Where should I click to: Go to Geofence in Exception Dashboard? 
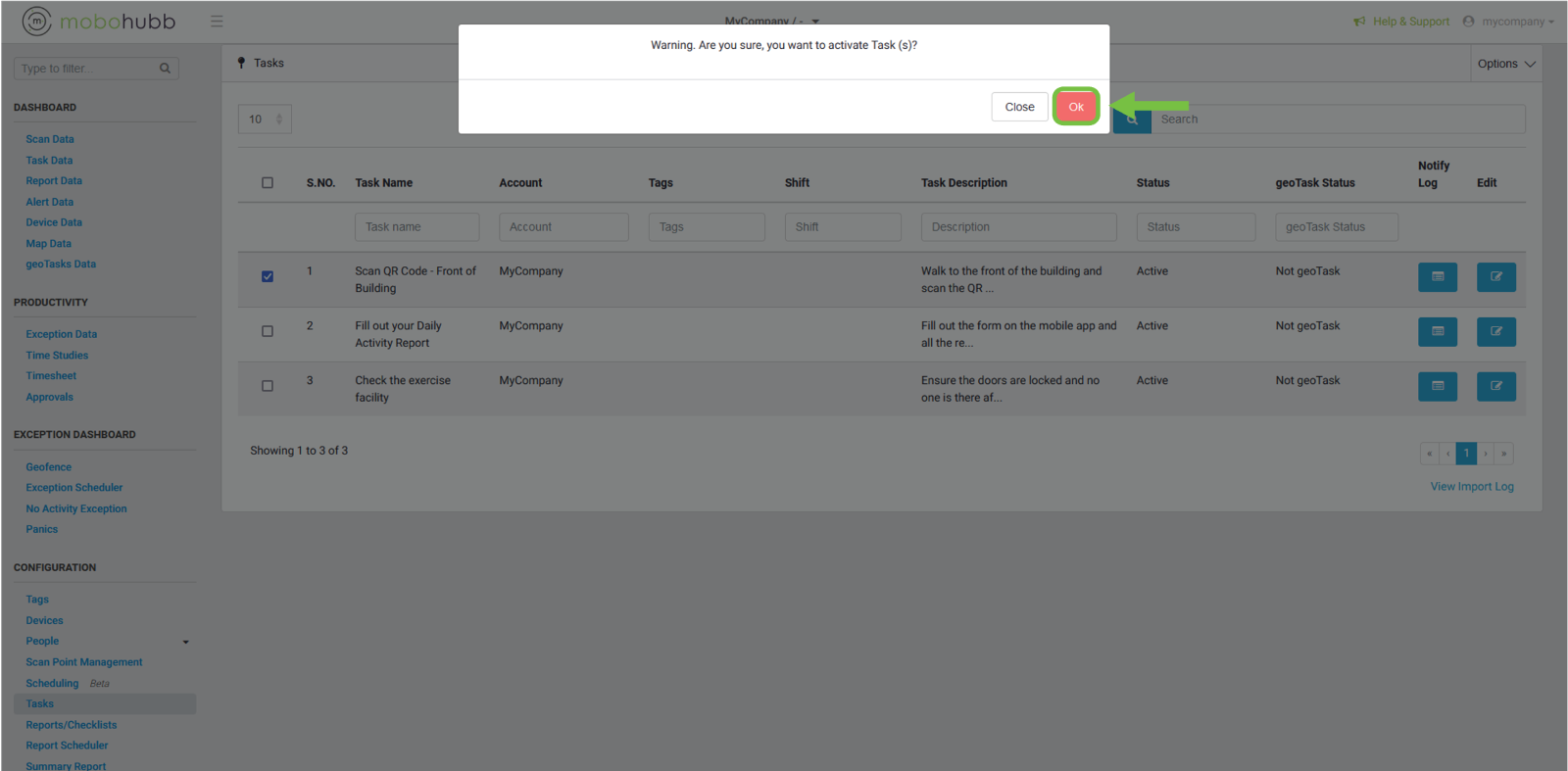coord(49,467)
